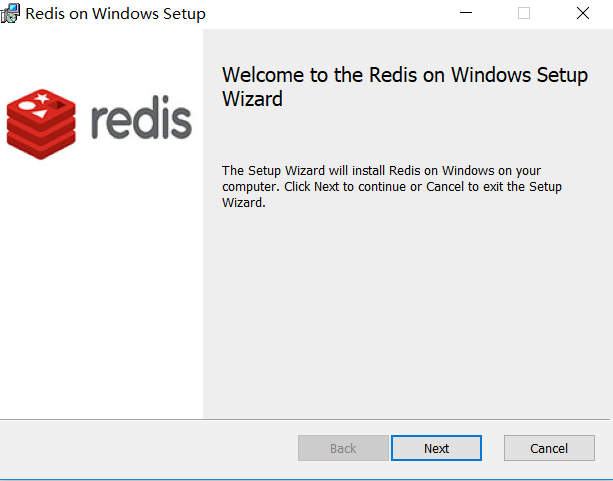
Task: Click the grey 'redis' wordmark text
Action: coord(141,117)
